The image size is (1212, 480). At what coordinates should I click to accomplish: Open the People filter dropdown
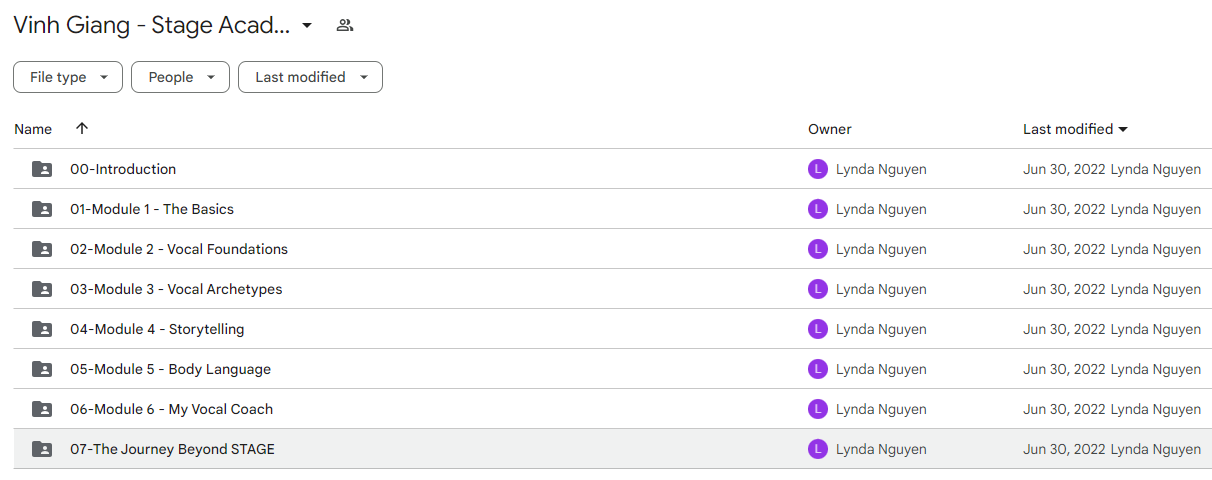coord(180,77)
